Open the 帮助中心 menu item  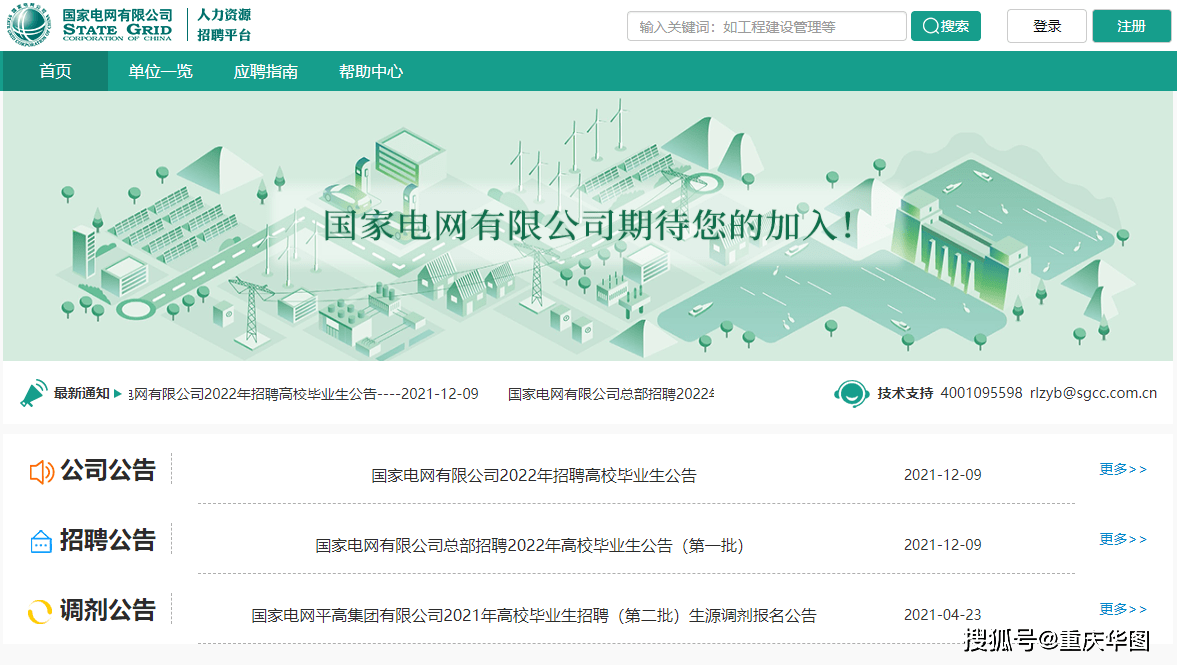pyautogui.click(x=371, y=71)
